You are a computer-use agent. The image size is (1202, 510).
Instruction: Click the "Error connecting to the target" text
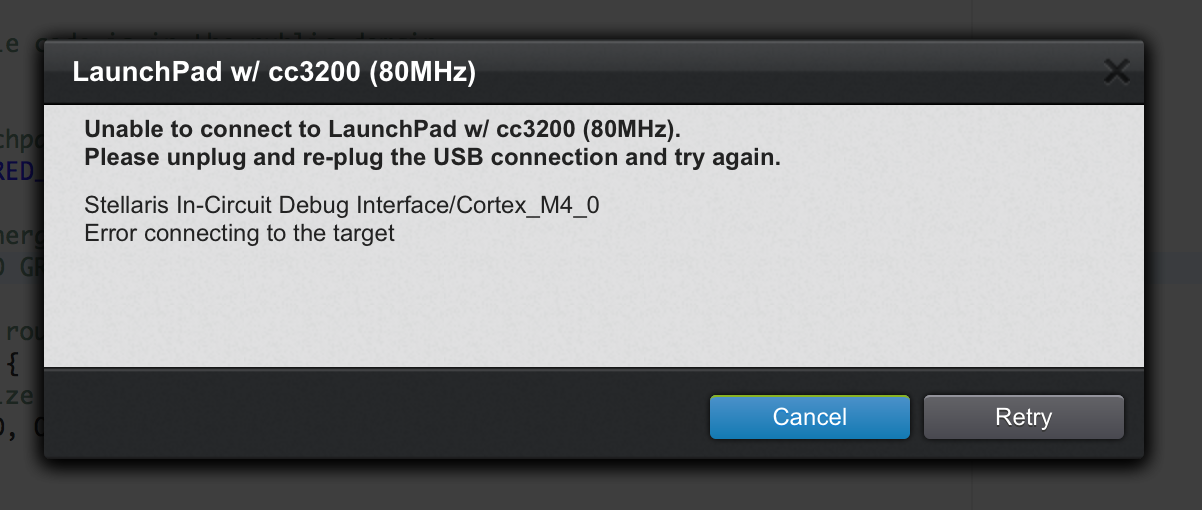tap(239, 234)
